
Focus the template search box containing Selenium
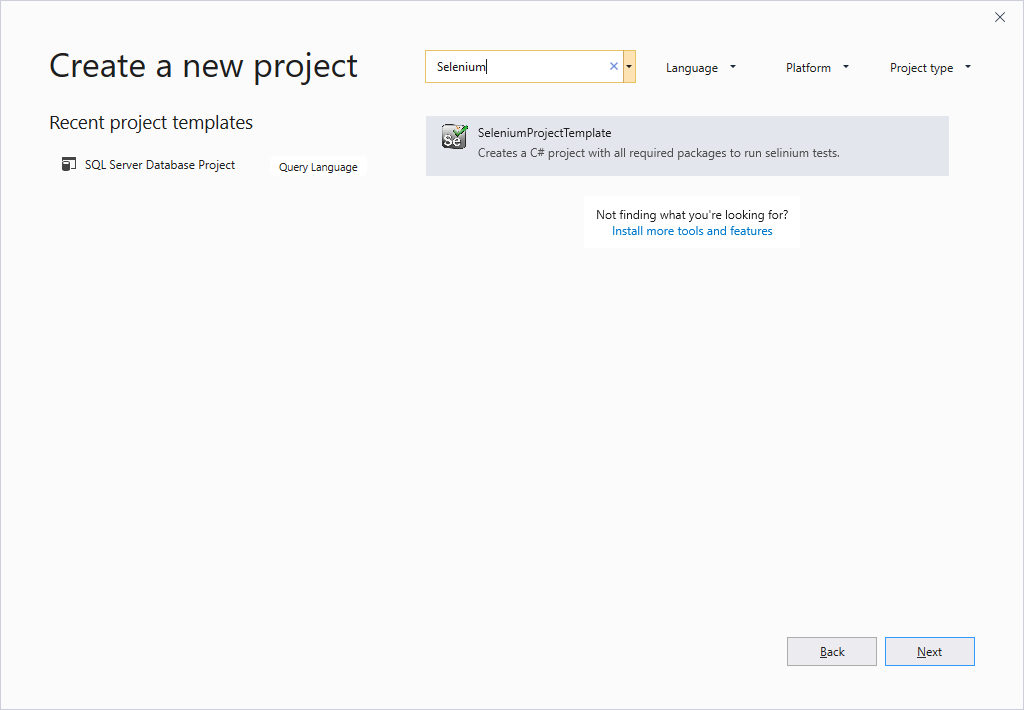point(515,67)
